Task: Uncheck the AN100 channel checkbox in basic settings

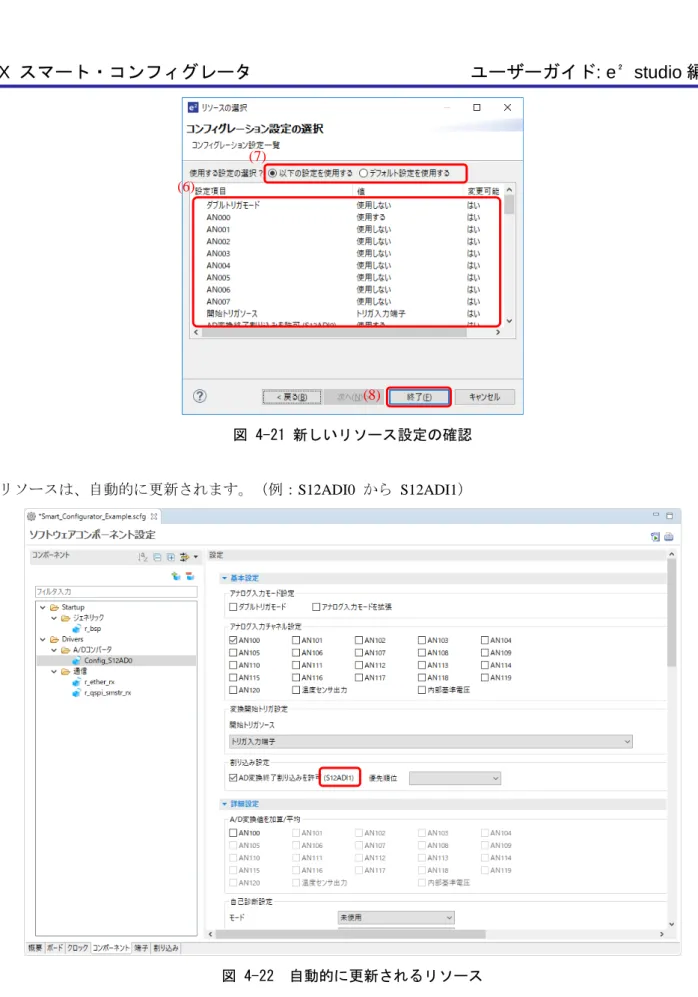Action: coord(233,640)
